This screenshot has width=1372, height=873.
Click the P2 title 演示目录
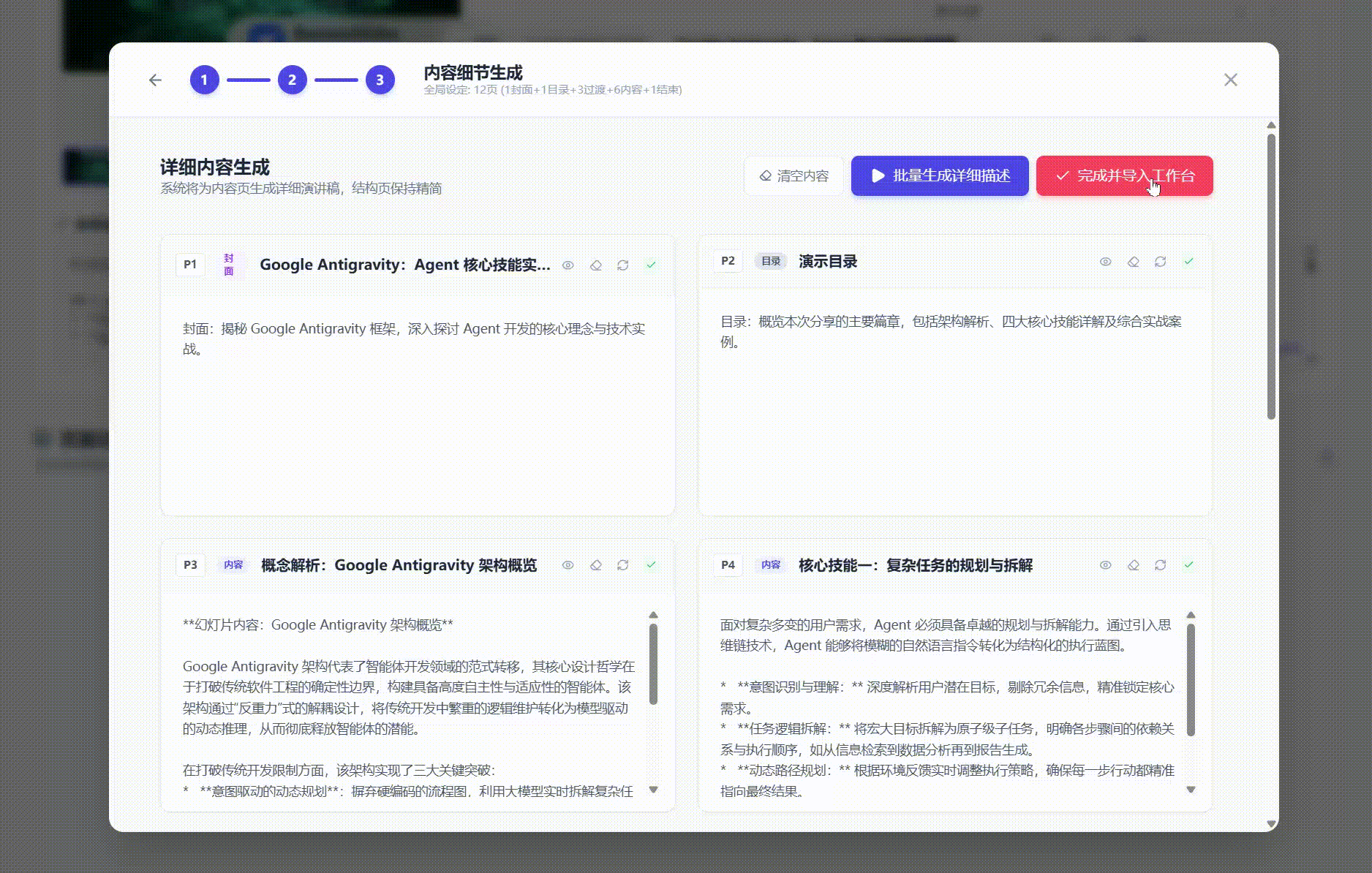(828, 261)
